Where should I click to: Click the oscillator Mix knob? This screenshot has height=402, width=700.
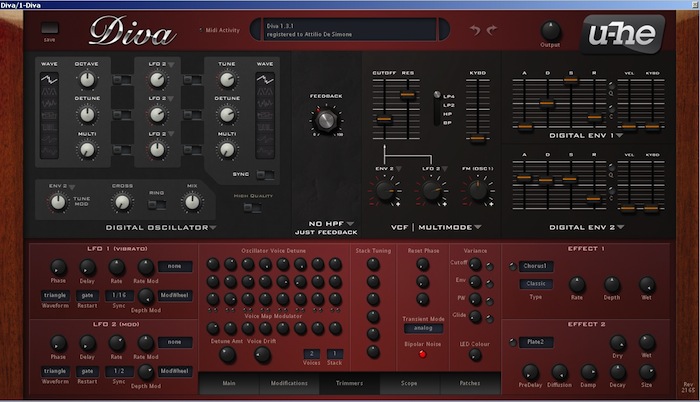point(192,202)
